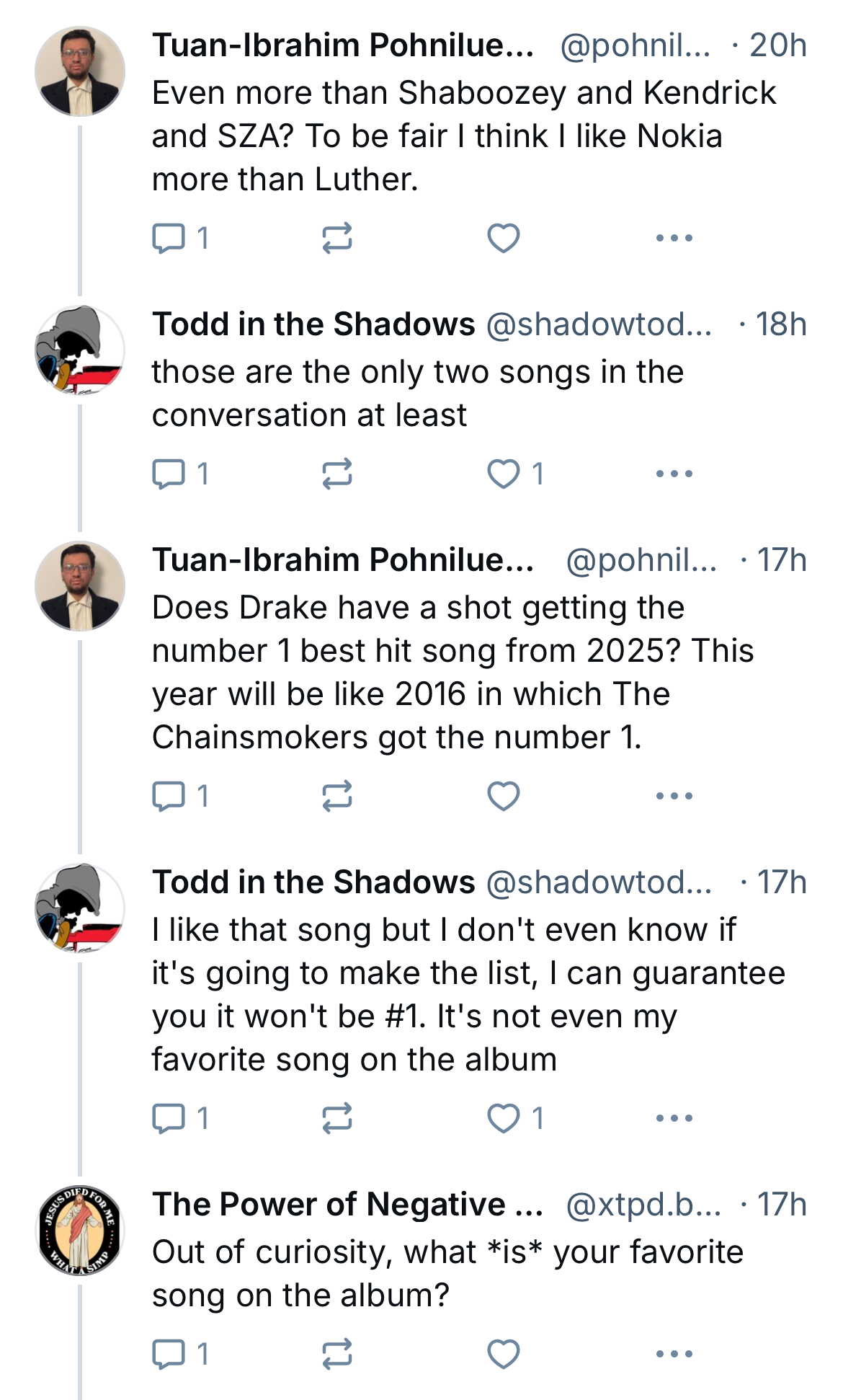The height and width of the screenshot is (1400, 843).
Task: Open the ellipsis menu on Todd's 17h post
Action: (x=674, y=1118)
